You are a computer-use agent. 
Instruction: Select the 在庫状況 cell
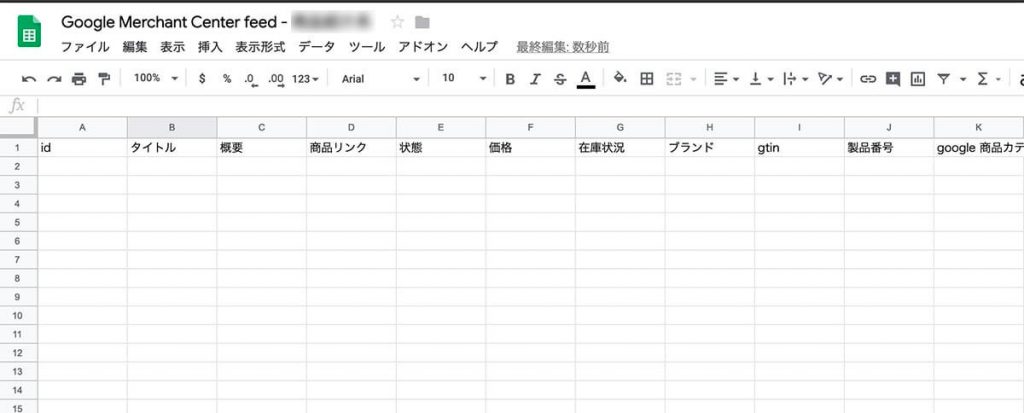620,148
